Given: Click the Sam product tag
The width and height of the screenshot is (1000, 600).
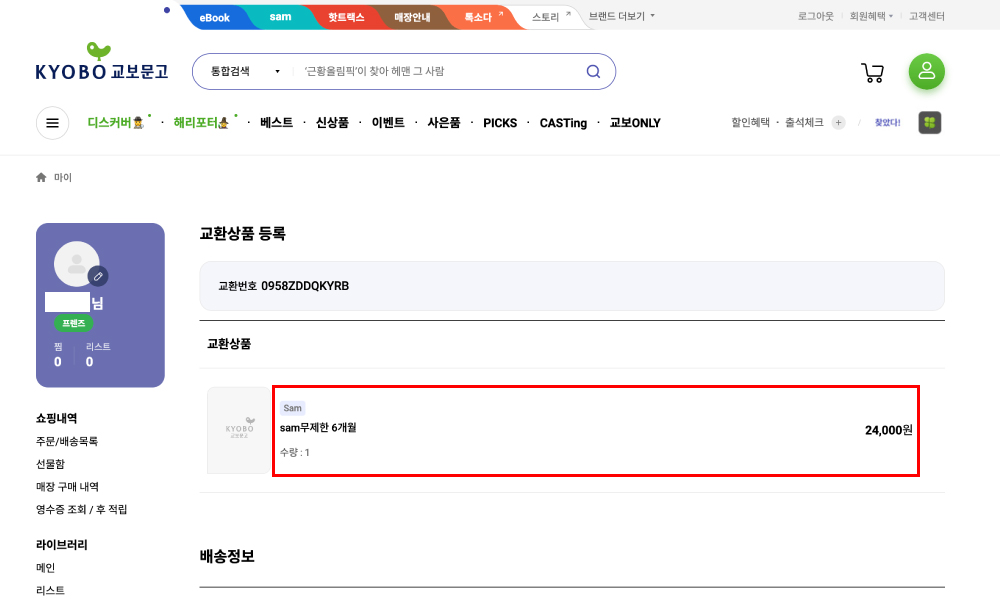Looking at the screenshot, I should [292, 408].
